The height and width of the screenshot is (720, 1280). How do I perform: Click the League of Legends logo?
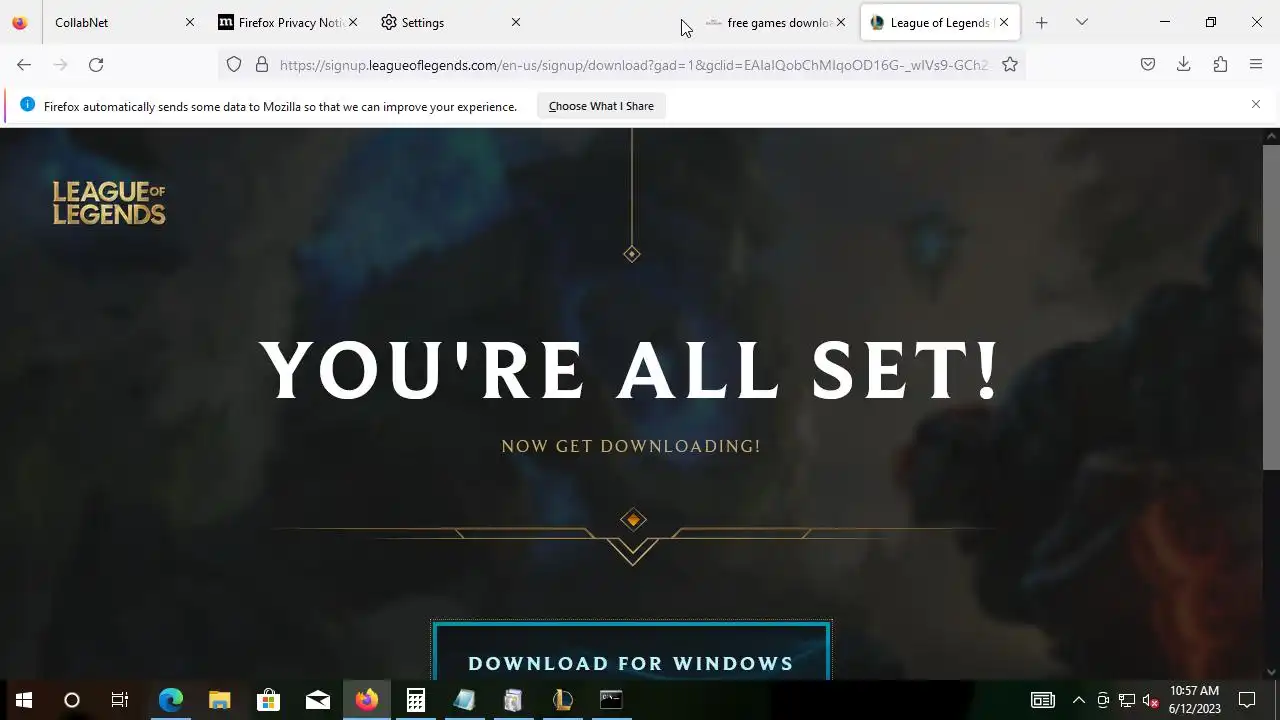pyautogui.click(x=109, y=203)
